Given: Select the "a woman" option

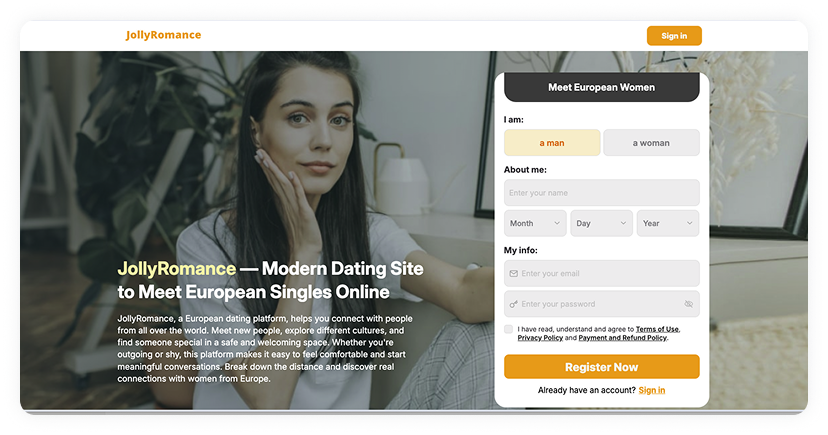Looking at the screenshot, I should (x=651, y=143).
